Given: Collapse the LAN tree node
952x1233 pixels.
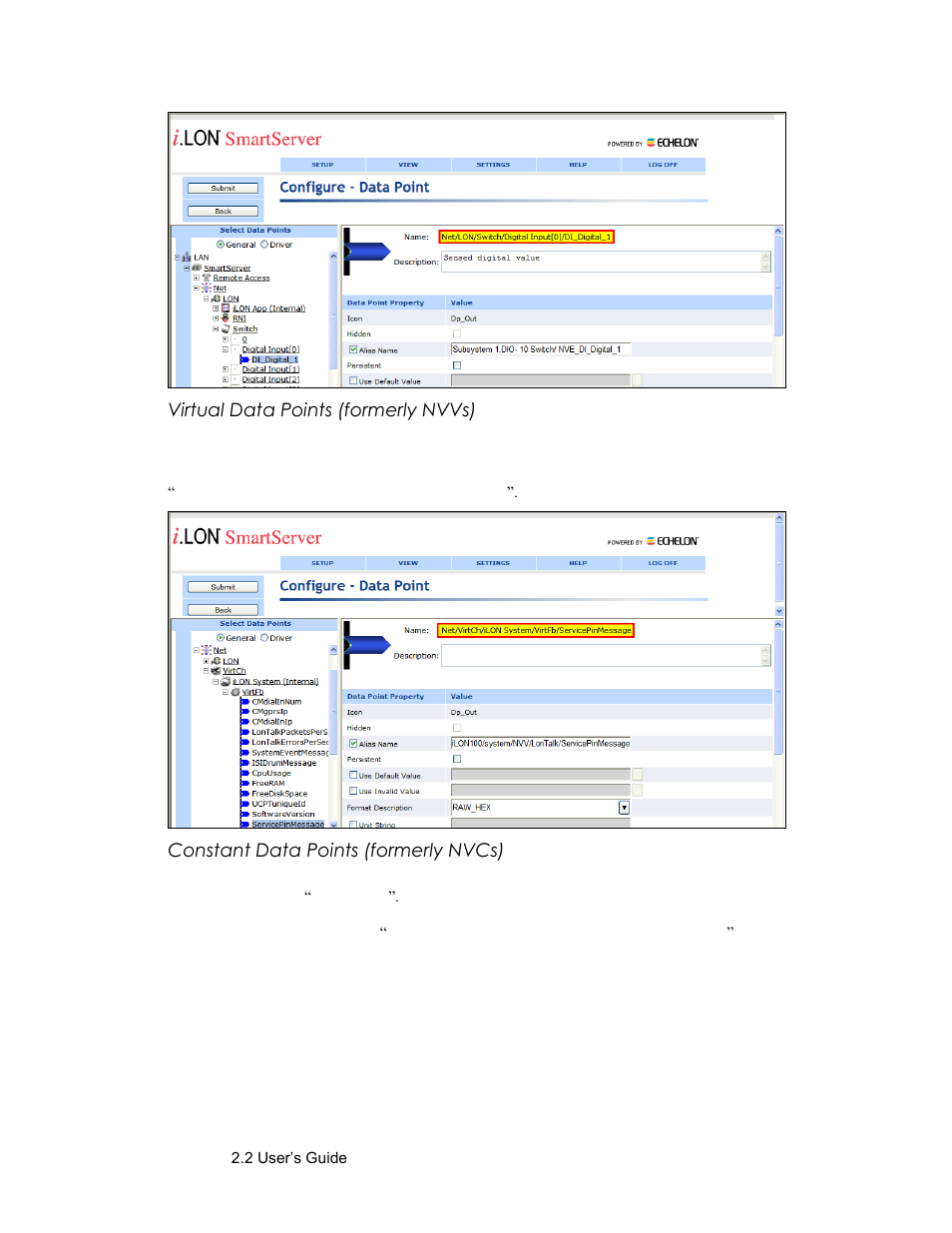Looking at the screenshot, I should [x=178, y=258].
